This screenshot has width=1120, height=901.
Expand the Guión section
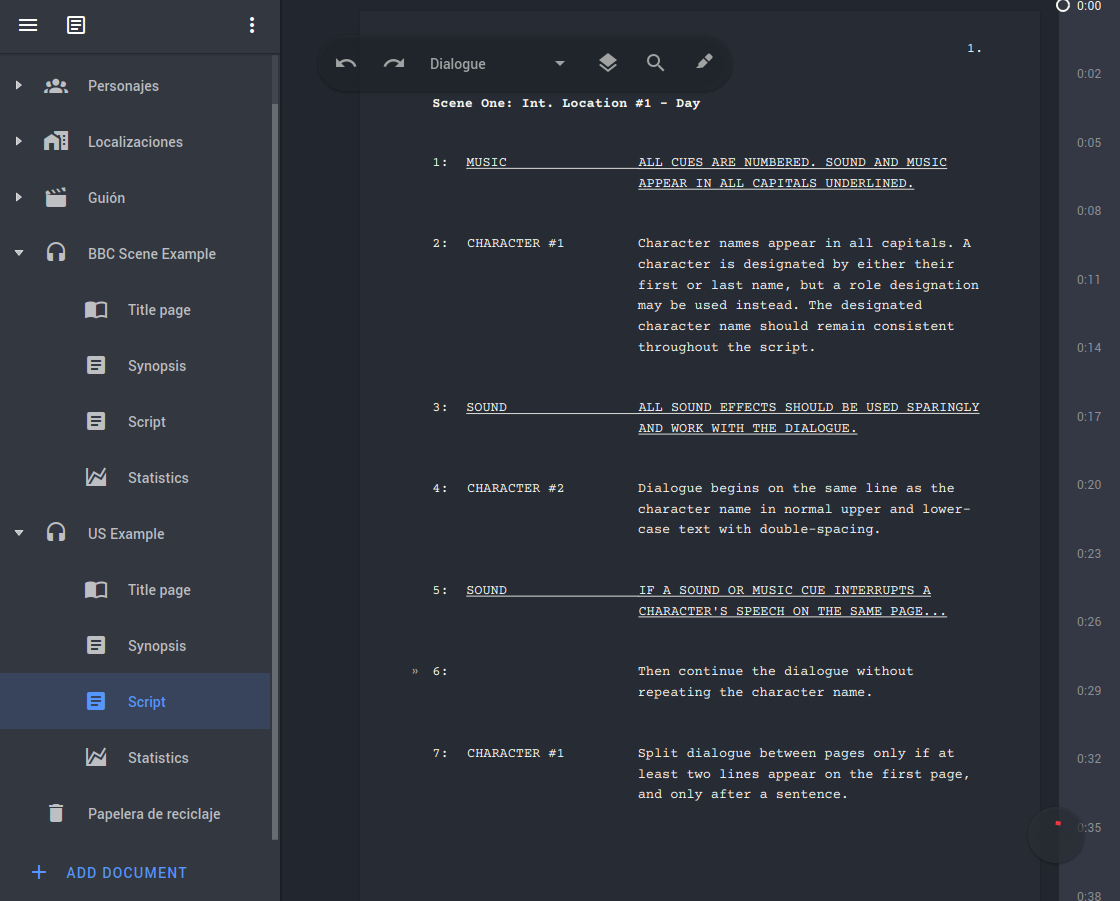point(19,197)
